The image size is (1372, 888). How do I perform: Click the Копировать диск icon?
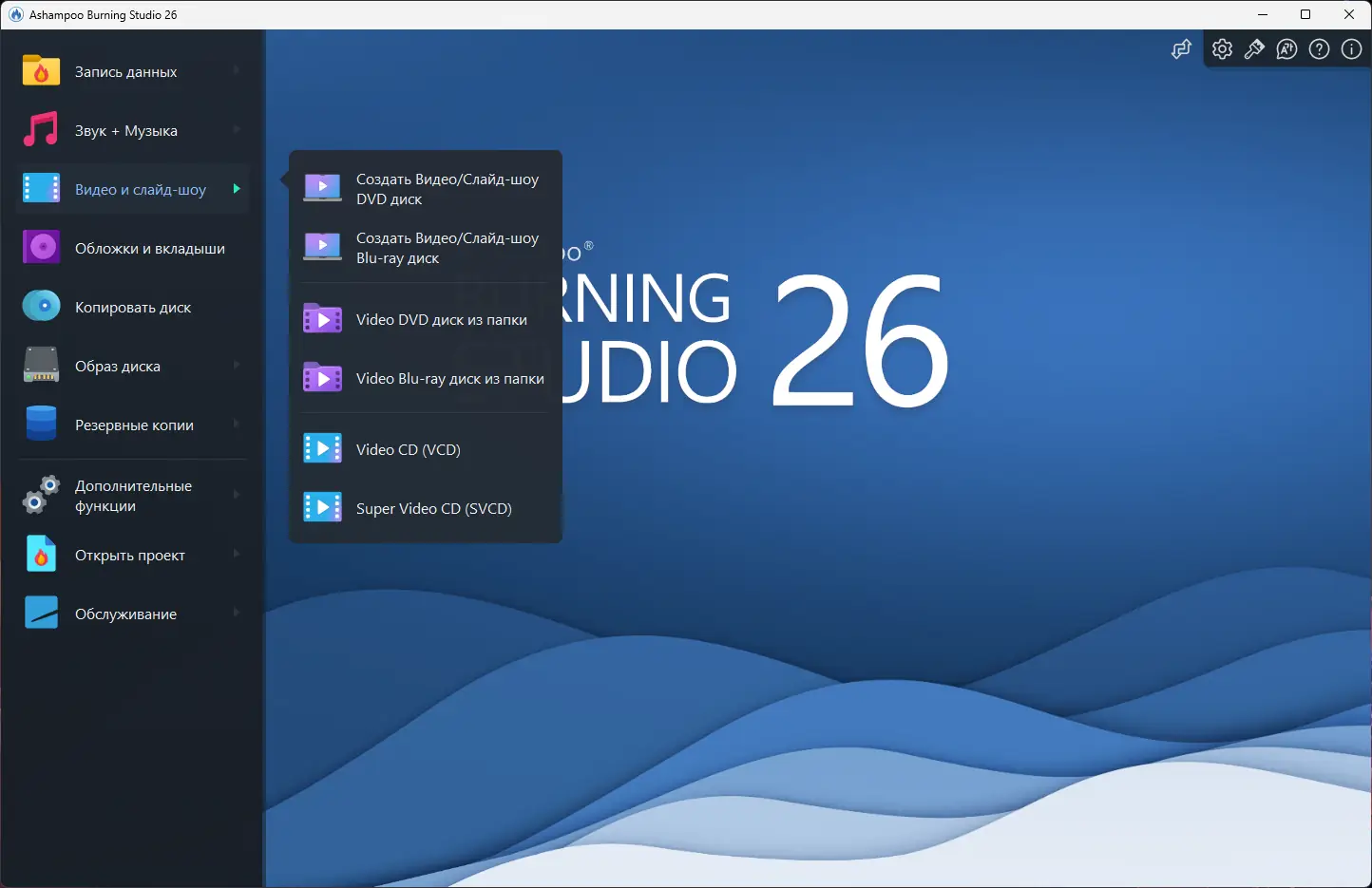pos(41,307)
